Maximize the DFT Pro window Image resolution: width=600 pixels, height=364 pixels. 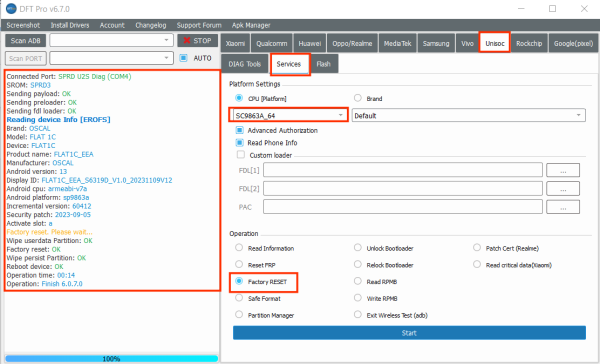pos(553,8)
